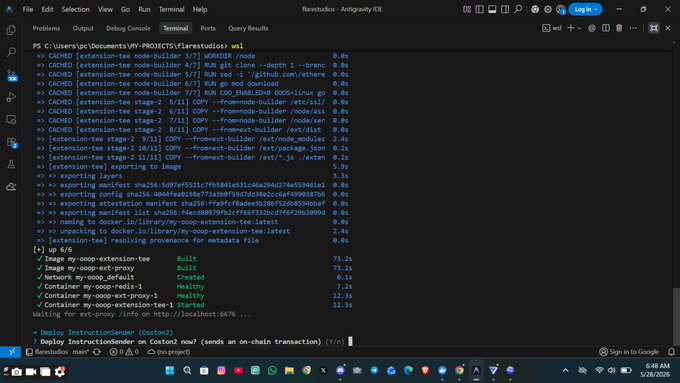The width and height of the screenshot is (680, 383).
Task: Open the Remote Explorer view
Action: tap(11, 120)
